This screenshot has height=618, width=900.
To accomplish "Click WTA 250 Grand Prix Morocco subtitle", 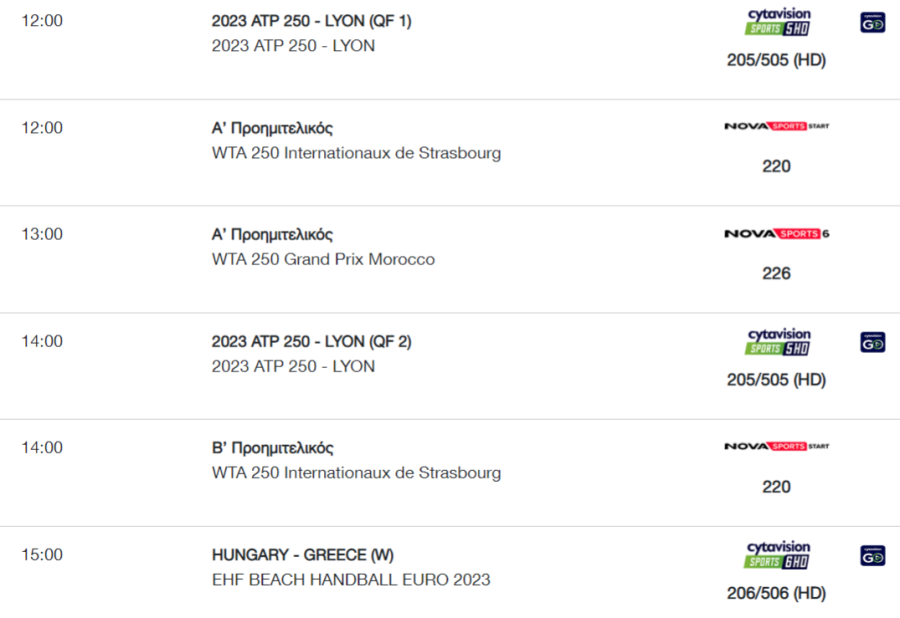I will pyautogui.click(x=323, y=259).
